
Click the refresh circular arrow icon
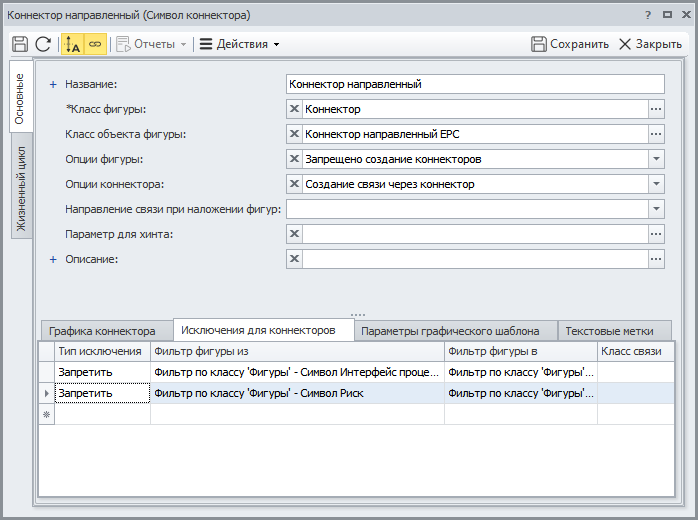click(x=43, y=44)
